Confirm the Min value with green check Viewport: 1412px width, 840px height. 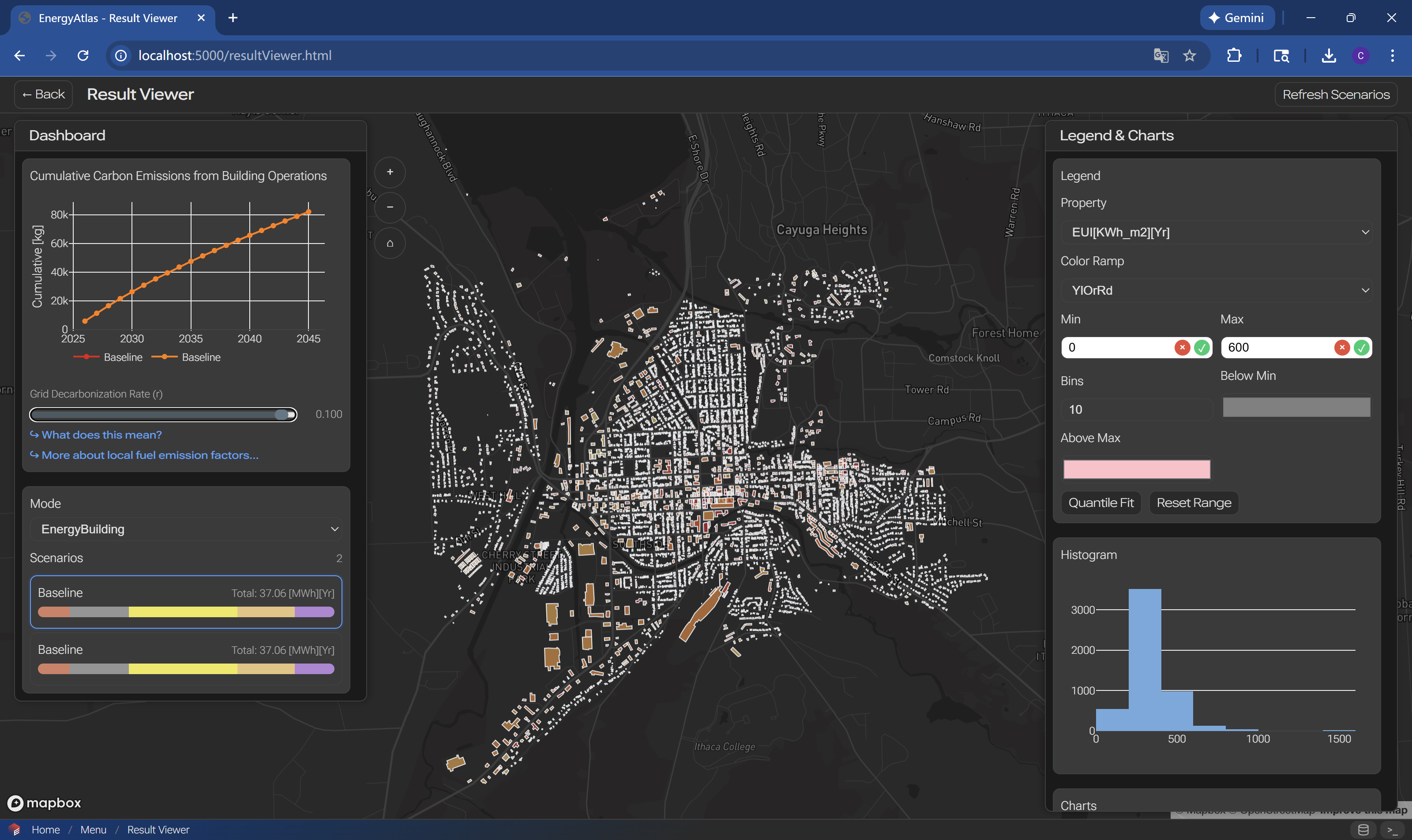pyautogui.click(x=1202, y=348)
